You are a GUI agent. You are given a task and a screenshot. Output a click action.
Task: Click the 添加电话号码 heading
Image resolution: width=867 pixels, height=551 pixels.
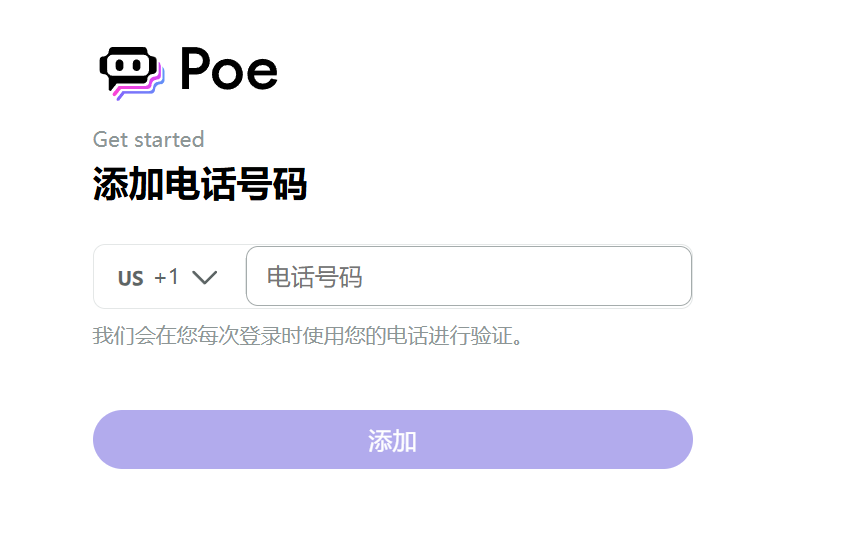[200, 183]
